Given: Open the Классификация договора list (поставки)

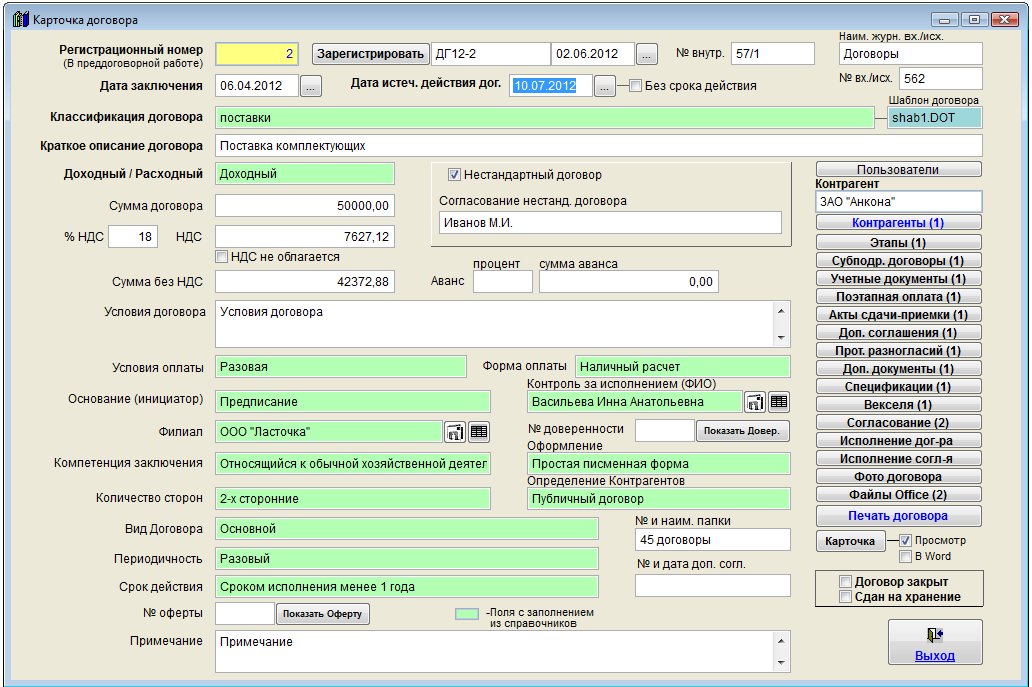Looking at the screenshot, I should pyautogui.click(x=544, y=118).
